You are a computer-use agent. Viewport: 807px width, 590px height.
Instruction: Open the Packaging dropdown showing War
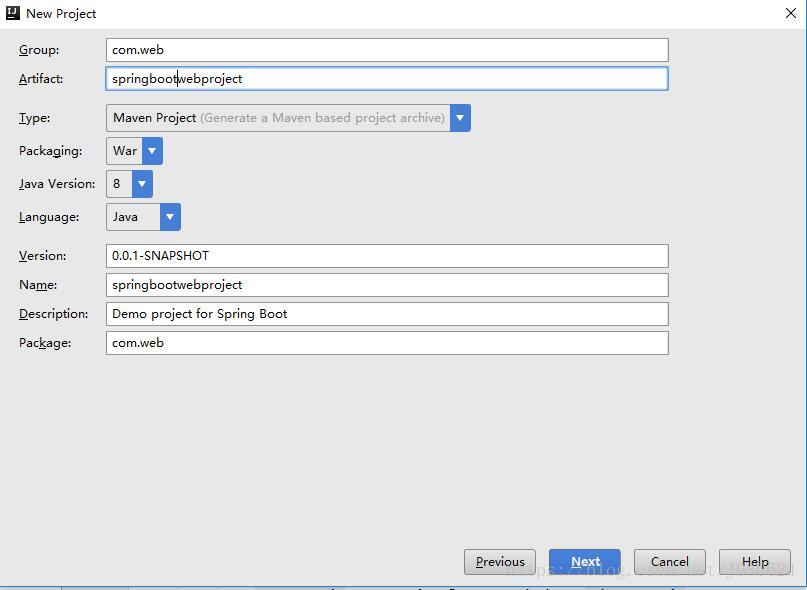pyautogui.click(x=134, y=151)
